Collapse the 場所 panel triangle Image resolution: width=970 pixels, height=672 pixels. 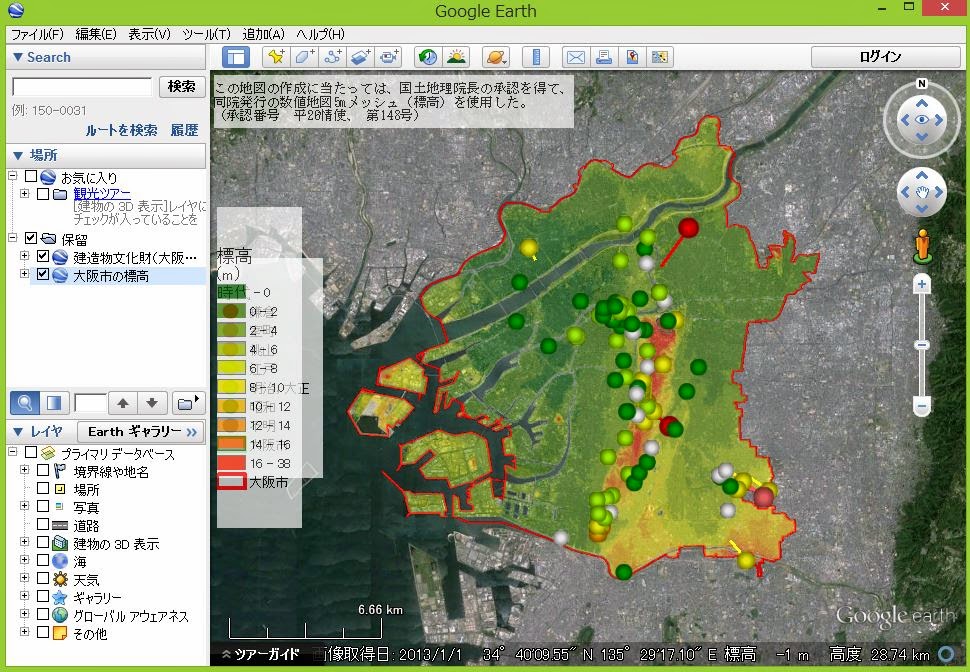tap(17, 155)
